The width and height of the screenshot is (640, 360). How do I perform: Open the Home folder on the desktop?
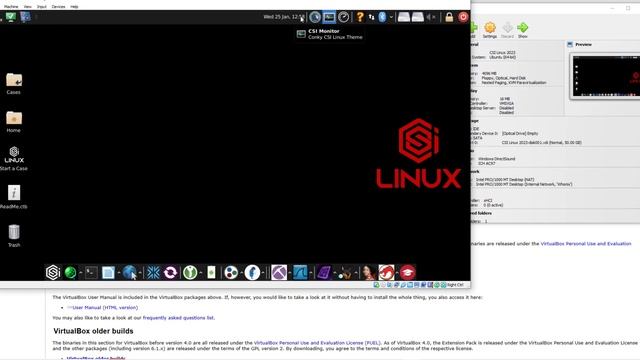point(13,122)
